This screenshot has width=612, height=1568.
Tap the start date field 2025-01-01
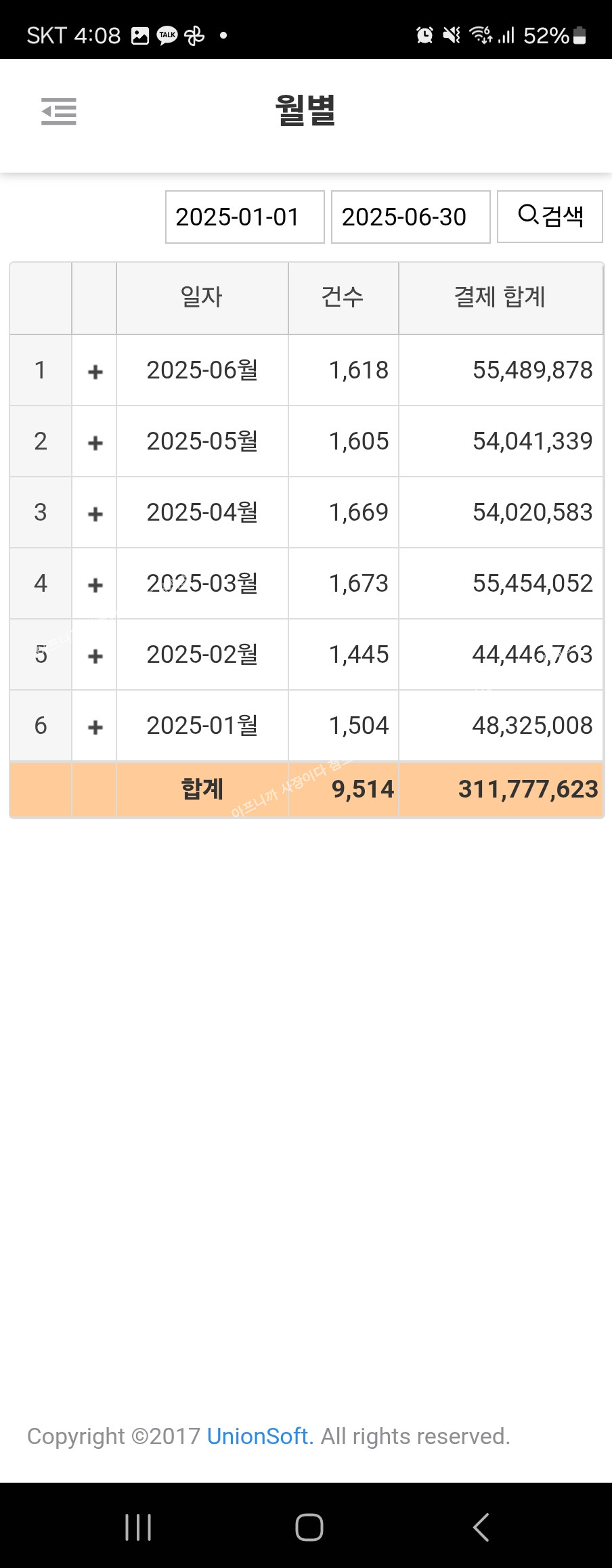point(245,217)
